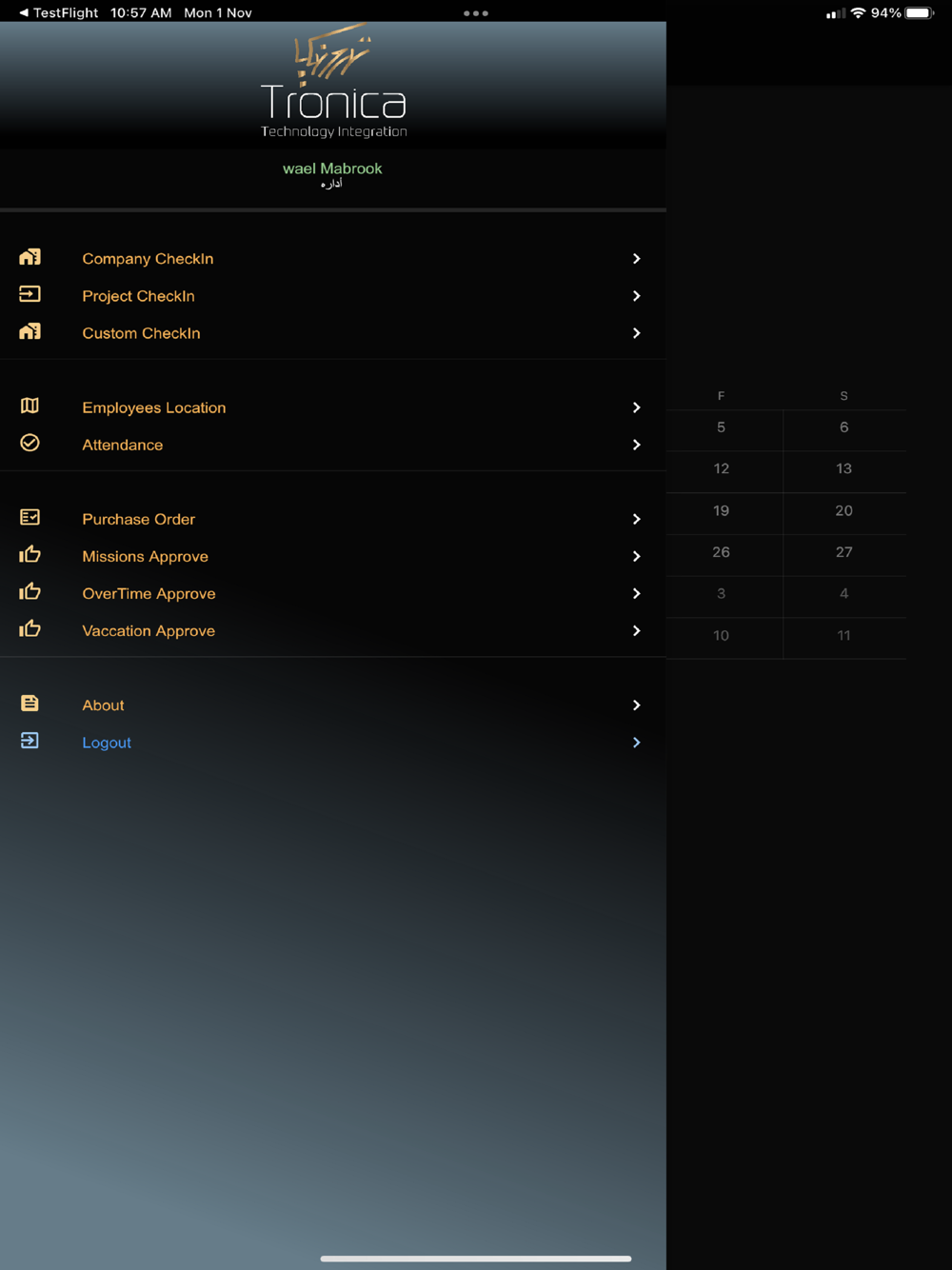Click the Company CheckIn building icon
Viewport: 952px width, 1270px height.
click(30, 257)
